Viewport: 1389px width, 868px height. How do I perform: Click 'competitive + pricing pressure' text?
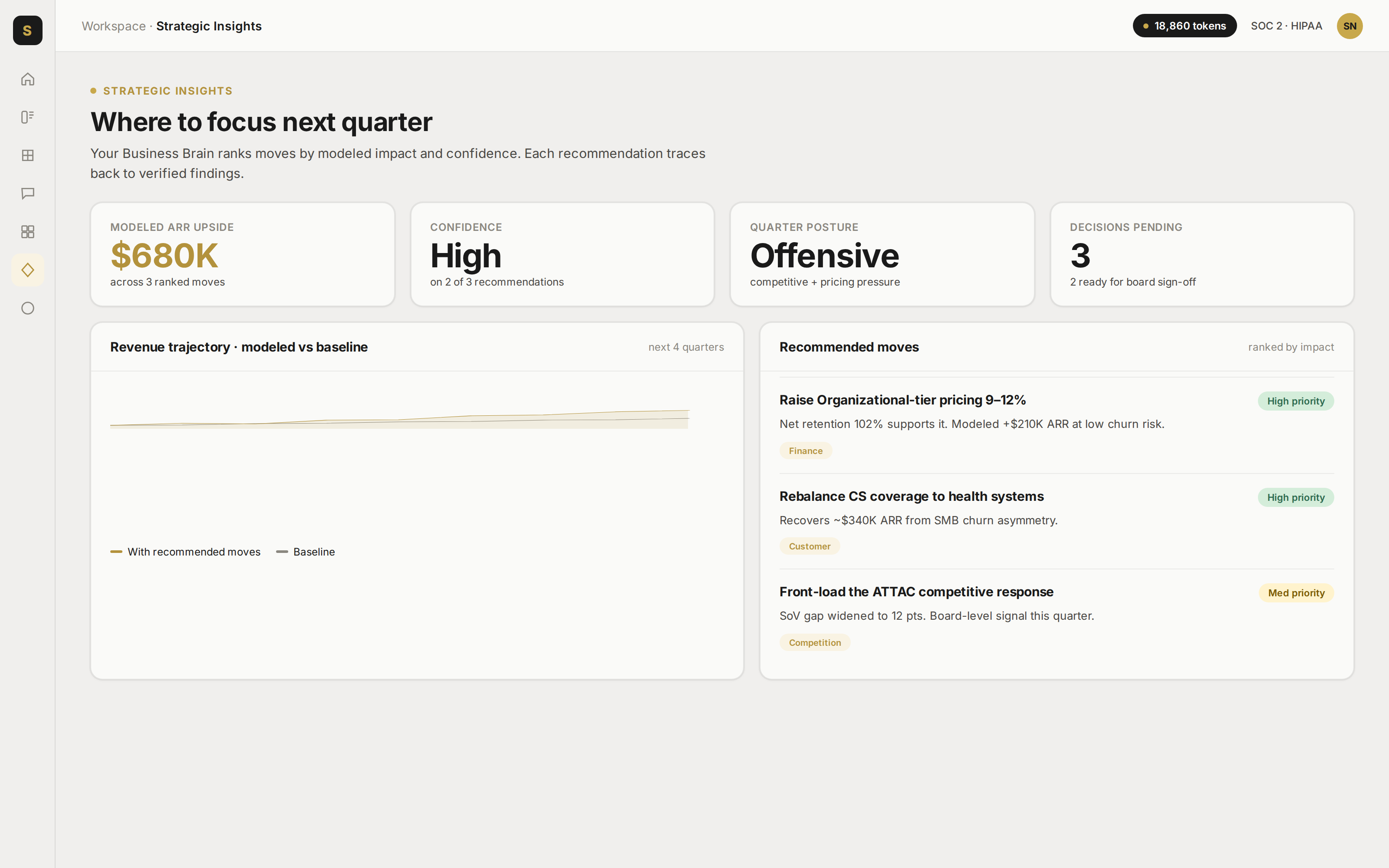pyautogui.click(x=825, y=282)
